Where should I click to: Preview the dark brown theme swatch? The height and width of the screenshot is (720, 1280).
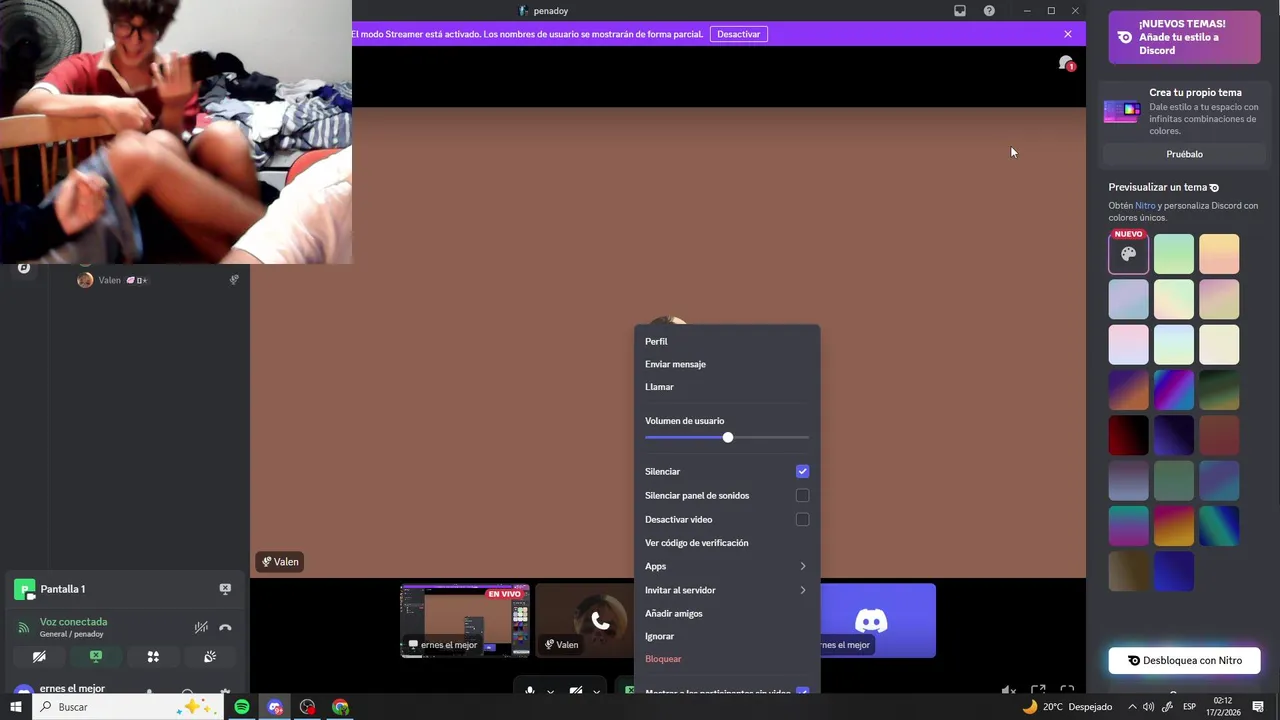(x=1128, y=571)
